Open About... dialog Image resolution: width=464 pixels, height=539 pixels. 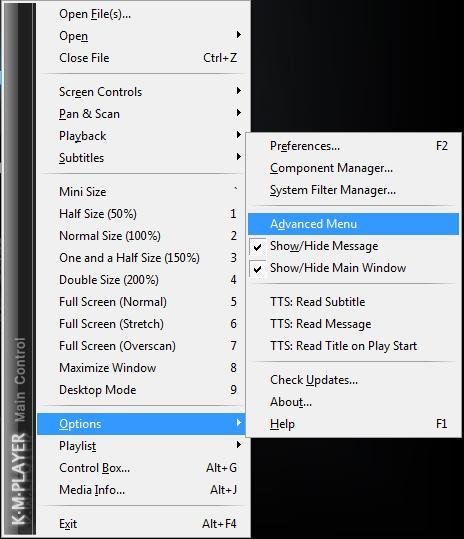[x=353, y=402]
